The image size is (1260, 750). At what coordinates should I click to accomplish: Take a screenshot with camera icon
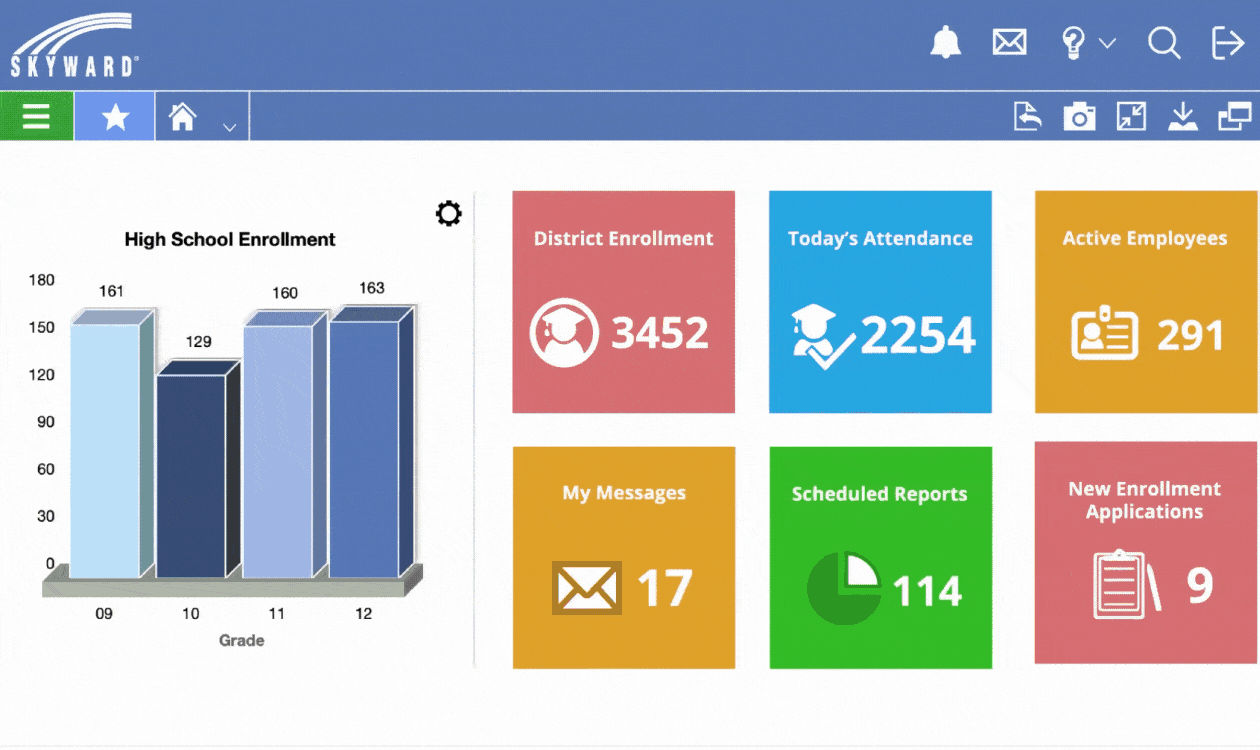tap(1079, 117)
